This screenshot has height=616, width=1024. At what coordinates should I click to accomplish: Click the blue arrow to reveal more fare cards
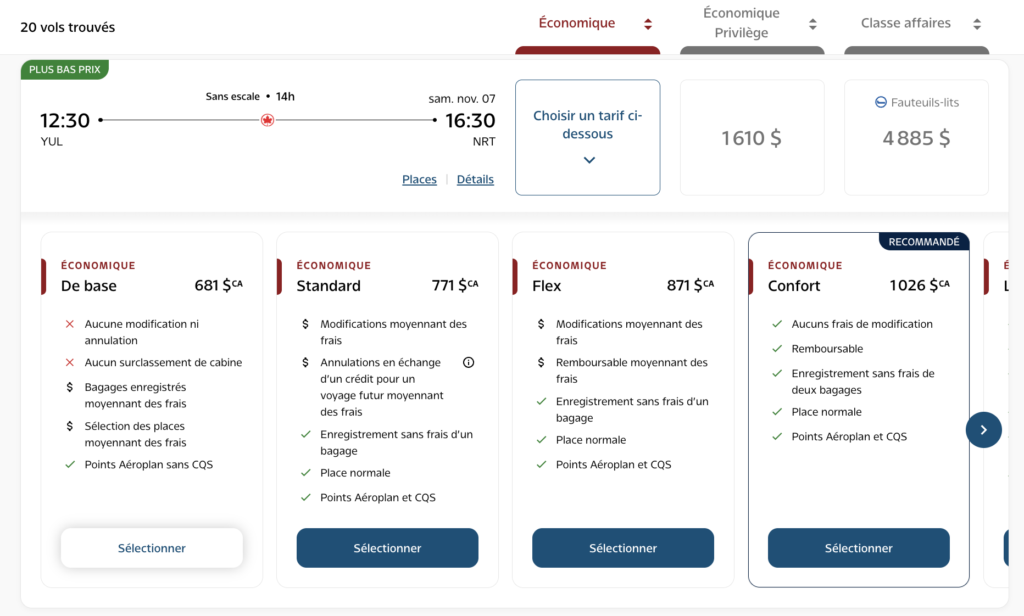coord(983,429)
